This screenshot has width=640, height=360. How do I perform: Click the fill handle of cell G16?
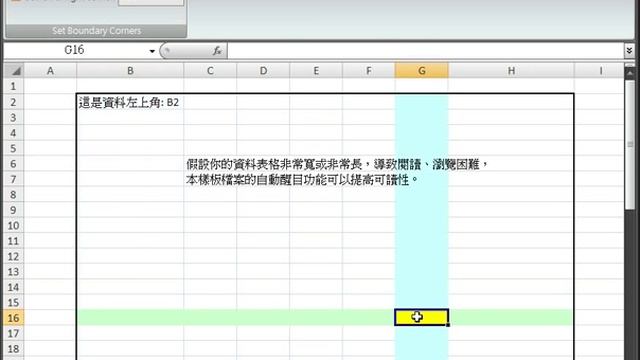point(448,324)
